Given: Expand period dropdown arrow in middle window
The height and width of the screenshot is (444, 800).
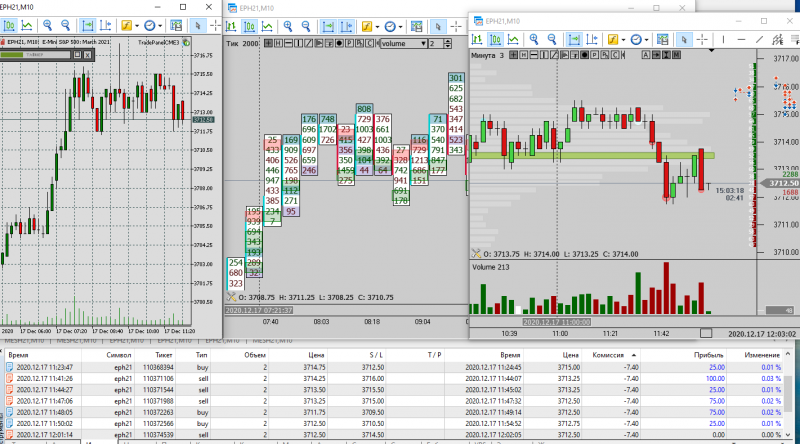Looking at the screenshot, I should click(401, 27).
